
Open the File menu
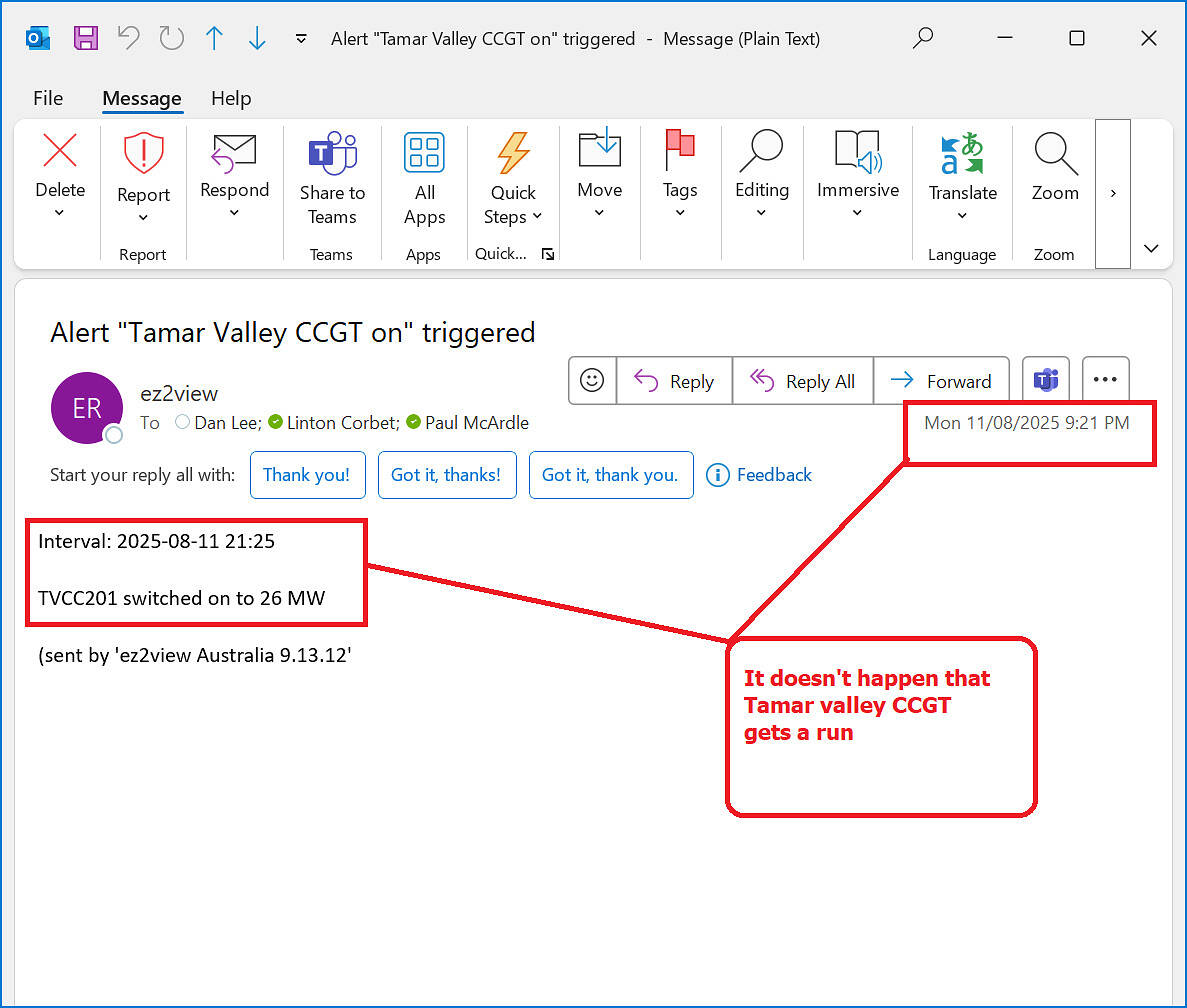(x=48, y=98)
